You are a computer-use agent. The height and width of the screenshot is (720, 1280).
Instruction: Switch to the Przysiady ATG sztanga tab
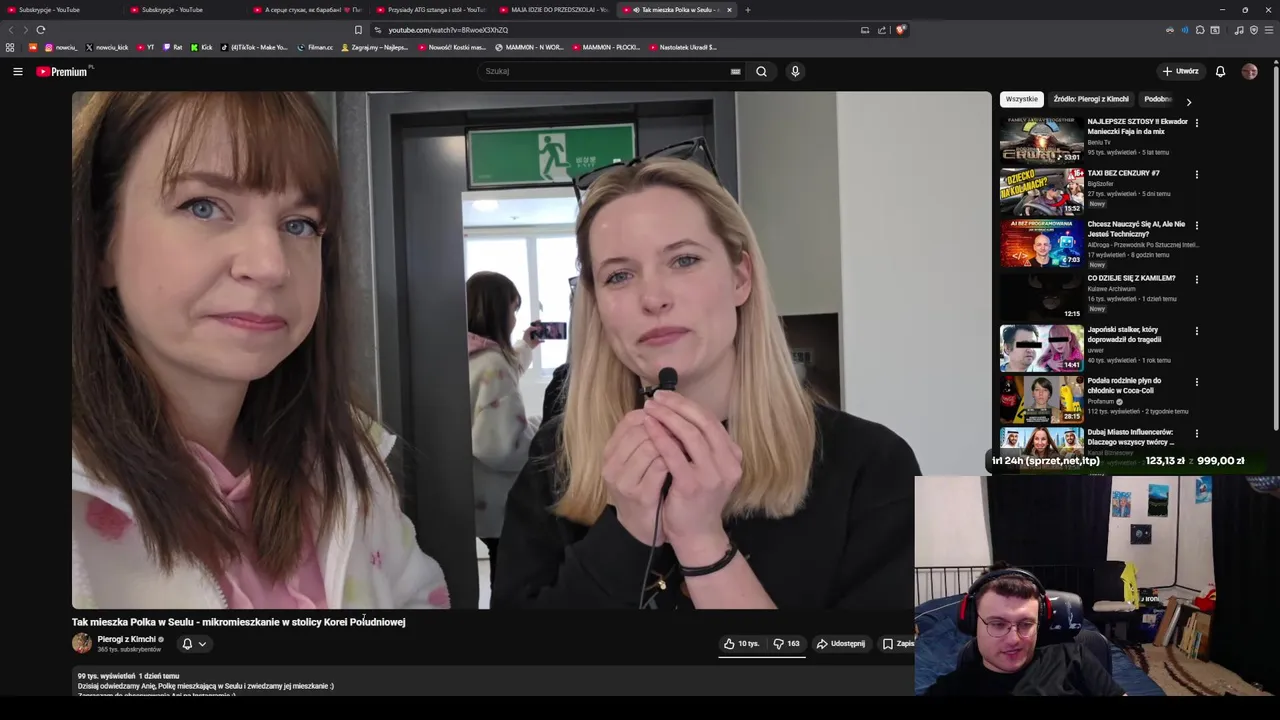[432, 10]
